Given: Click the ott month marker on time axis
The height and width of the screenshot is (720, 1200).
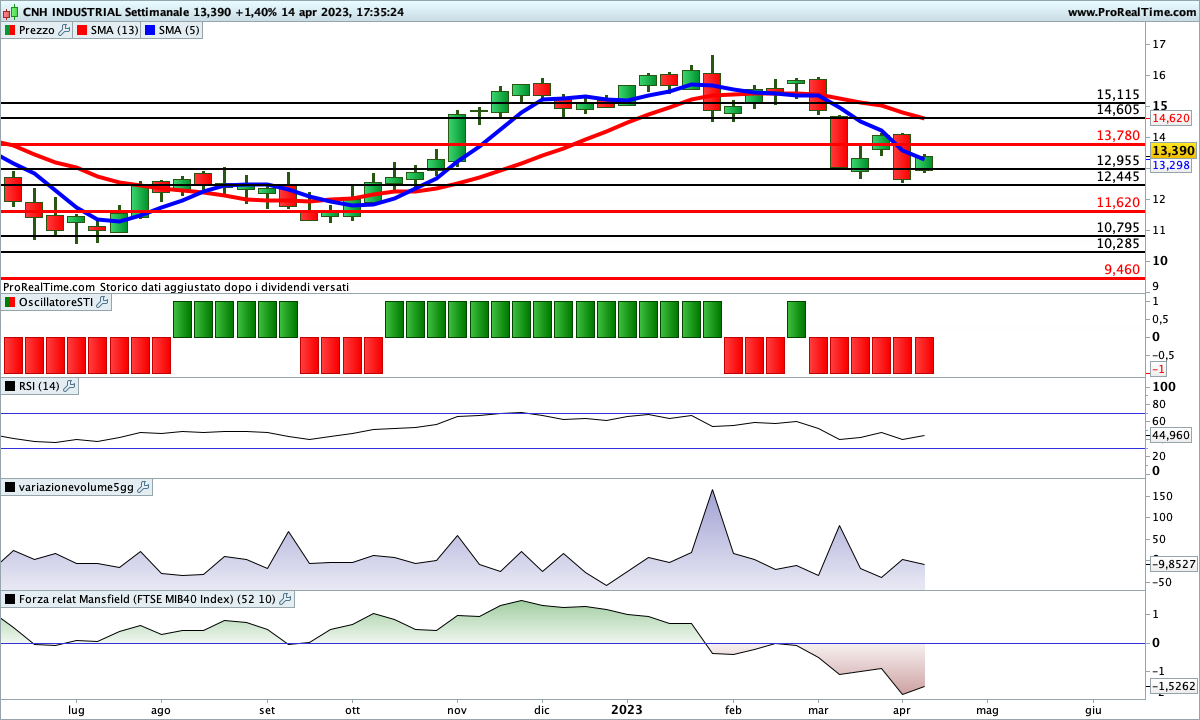Looking at the screenshot, I should coord(351,710).
